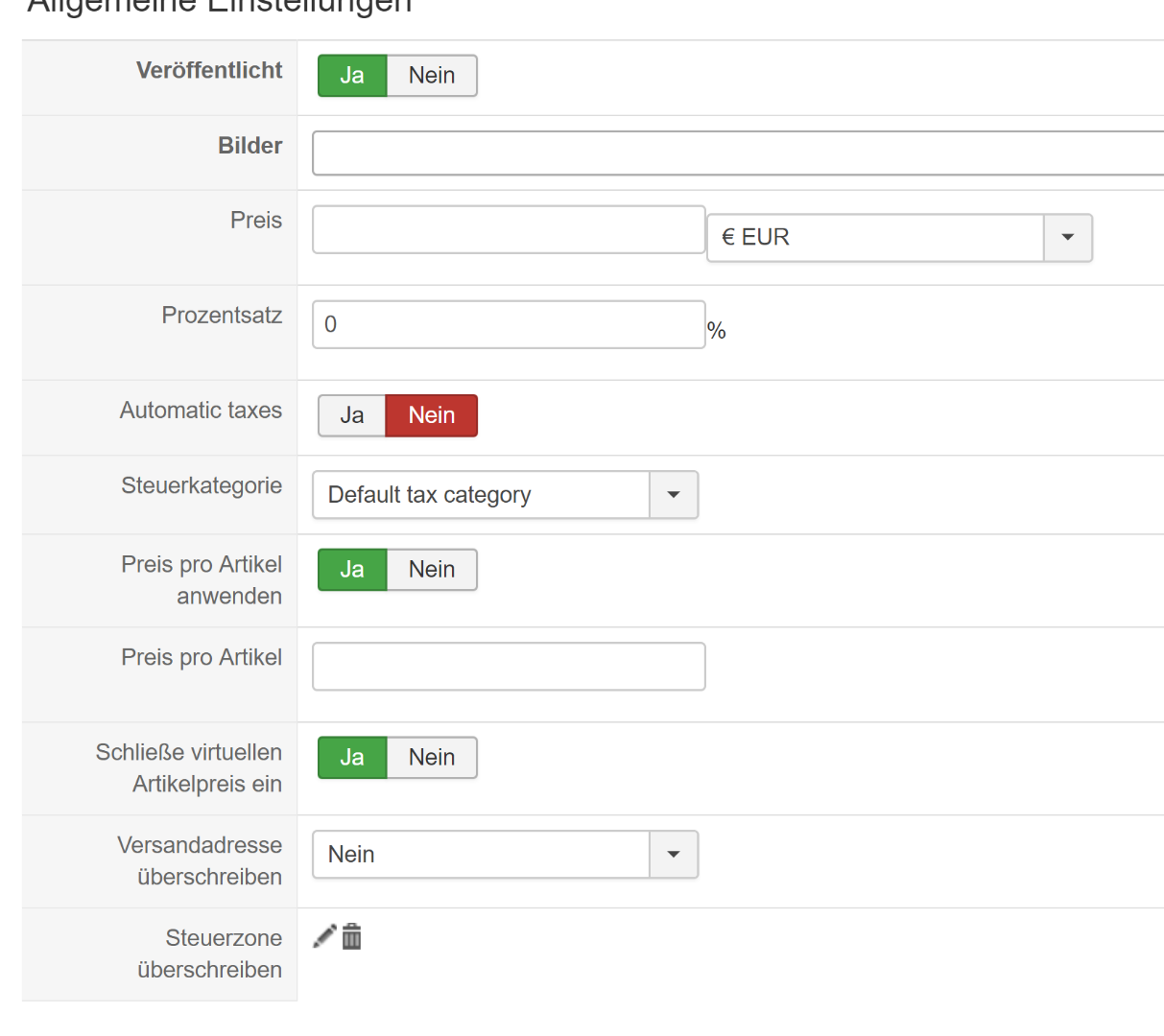Open the Versandadresse überschreiben dropdown
The height and width of the screenshot is (1036, 1164).
click(x=674, y=855)
